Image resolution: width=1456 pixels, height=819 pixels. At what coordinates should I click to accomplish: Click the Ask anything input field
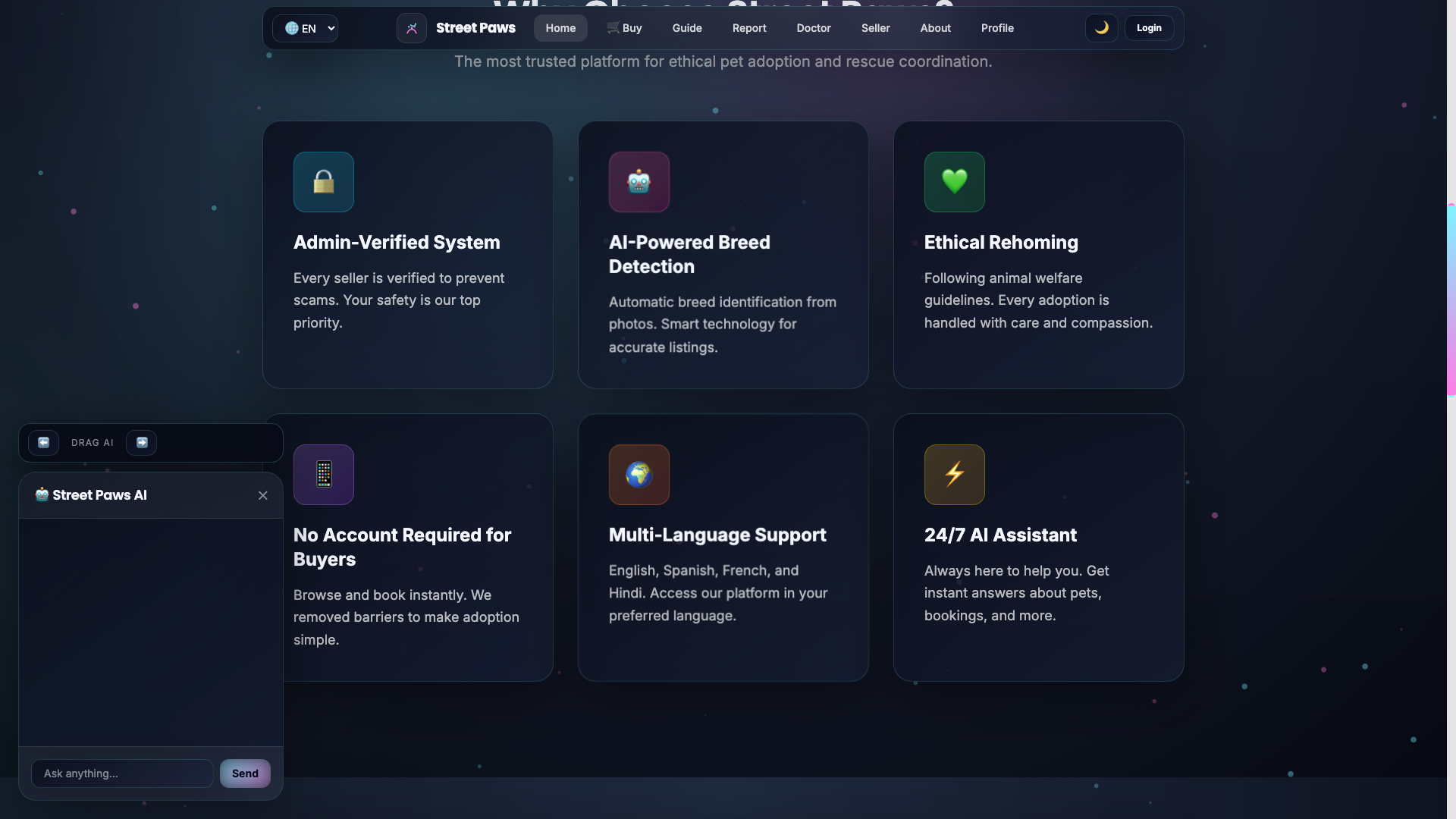[121, 773]
